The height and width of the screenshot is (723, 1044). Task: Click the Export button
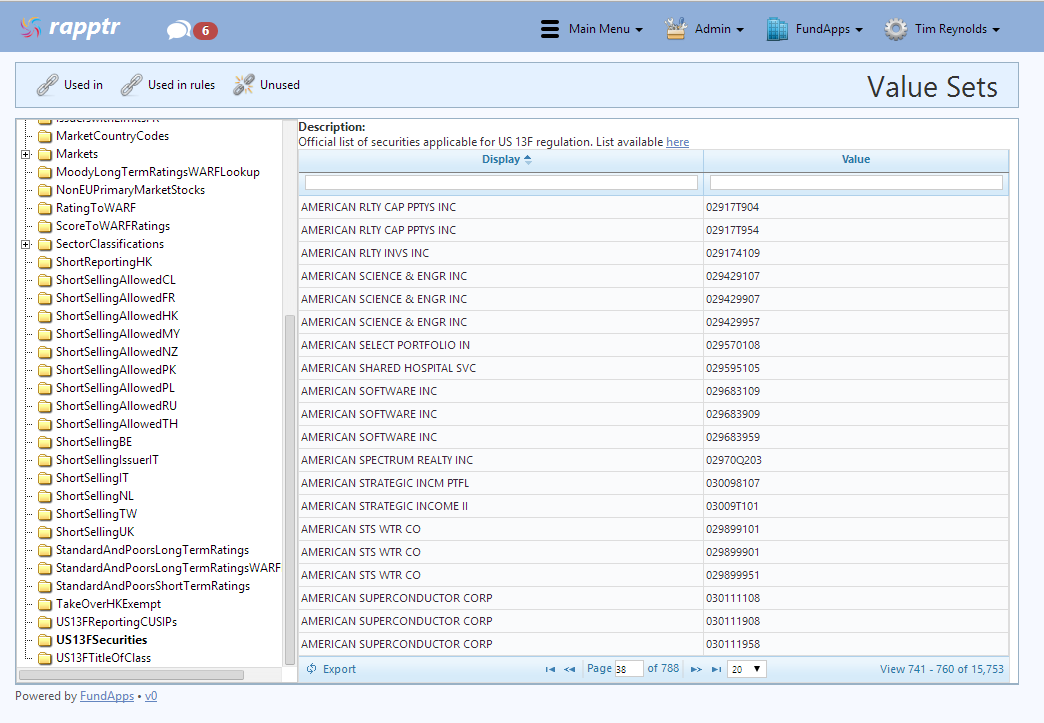tap(332, 669)
